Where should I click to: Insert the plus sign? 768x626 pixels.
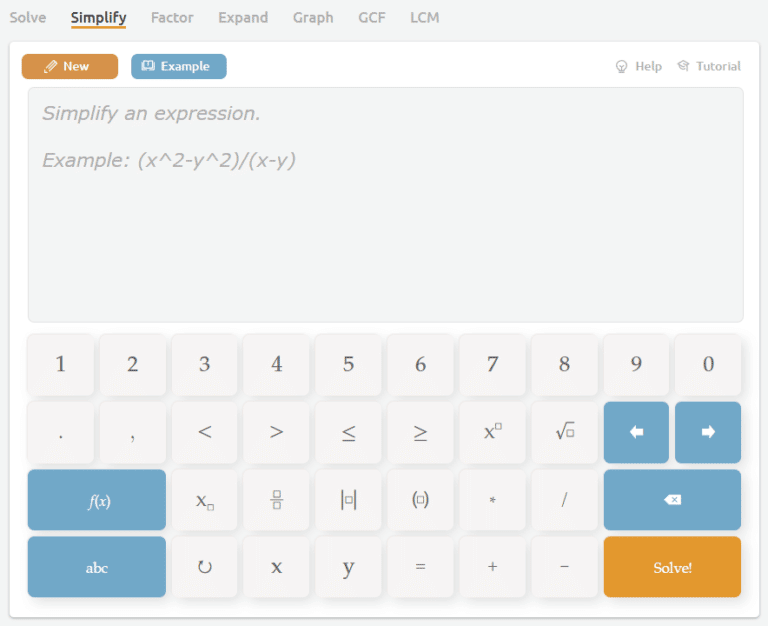[x=492, y=567]
